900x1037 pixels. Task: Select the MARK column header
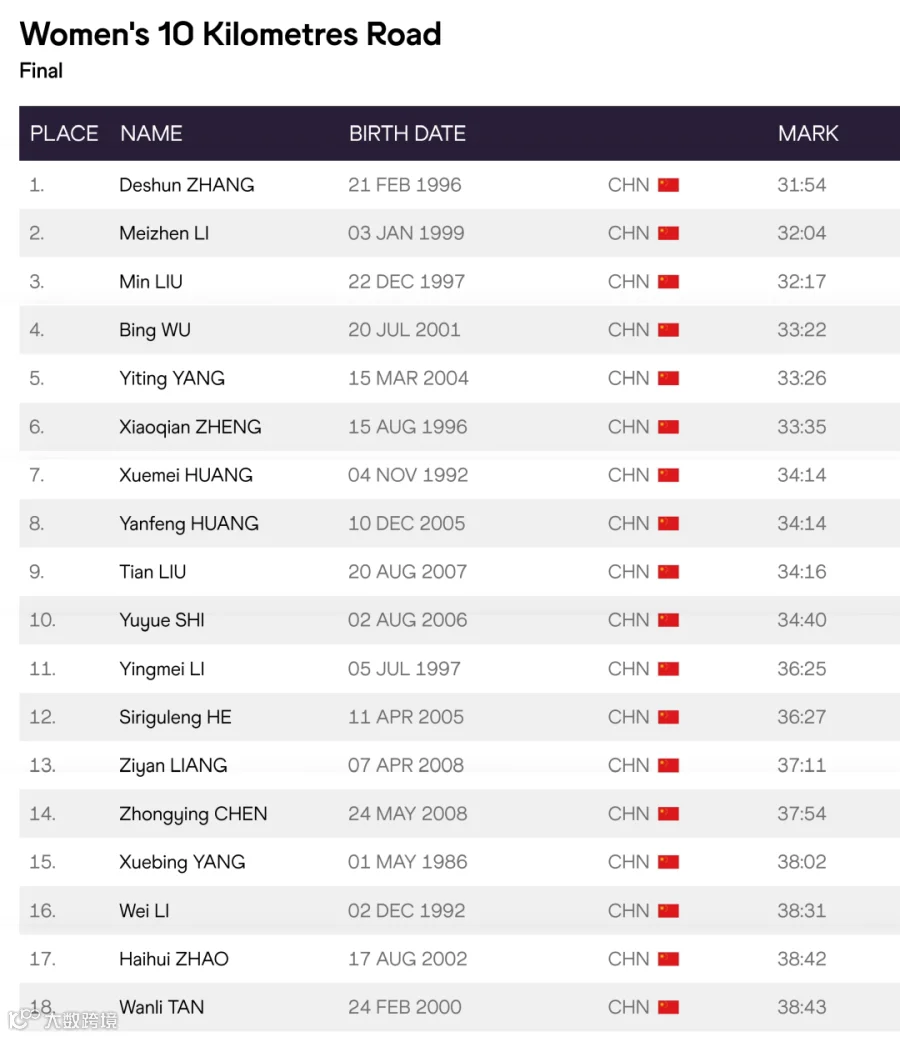click(x=808, y=134)
